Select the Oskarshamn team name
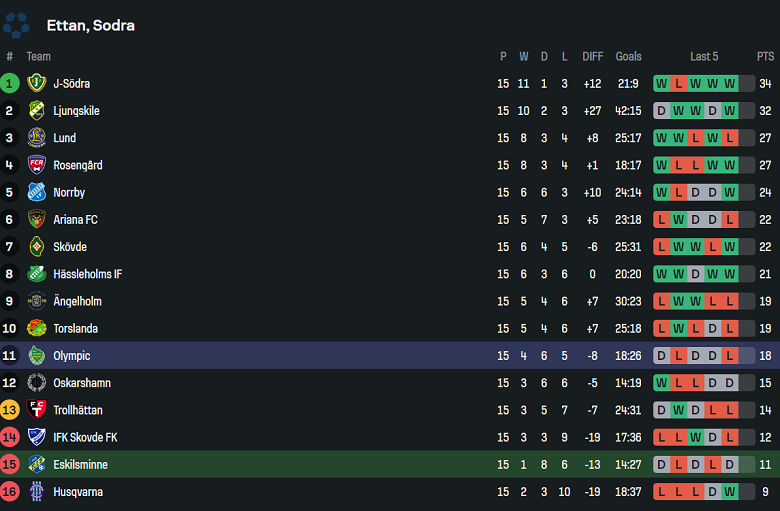This screenshot has width=780, height=511. click(x=82, y=383)
